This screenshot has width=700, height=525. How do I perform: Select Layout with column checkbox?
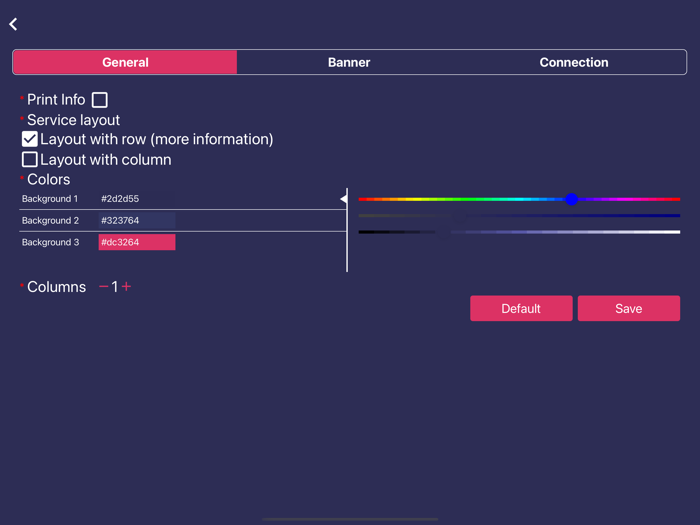point(29,159)
